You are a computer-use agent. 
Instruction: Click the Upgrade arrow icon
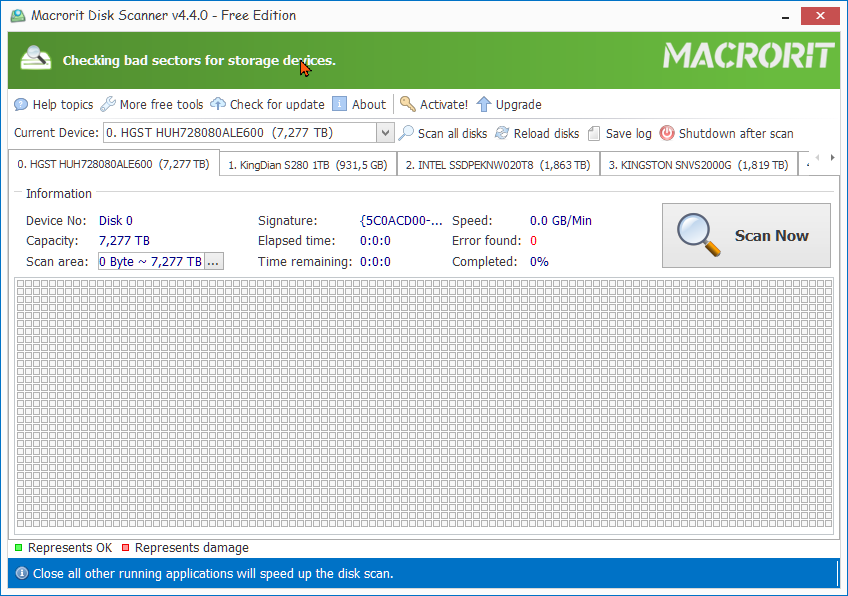click(x=483, y=104)
